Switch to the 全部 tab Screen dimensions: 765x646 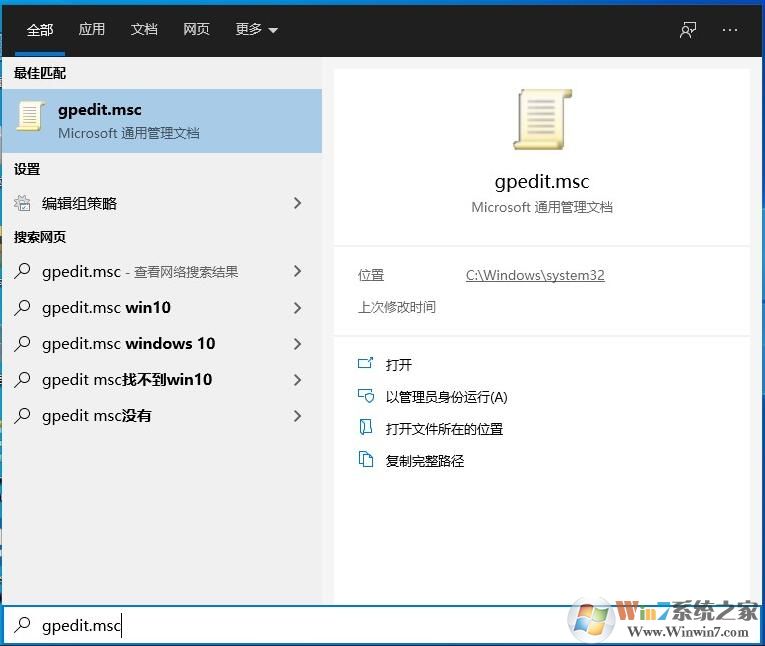40,30
